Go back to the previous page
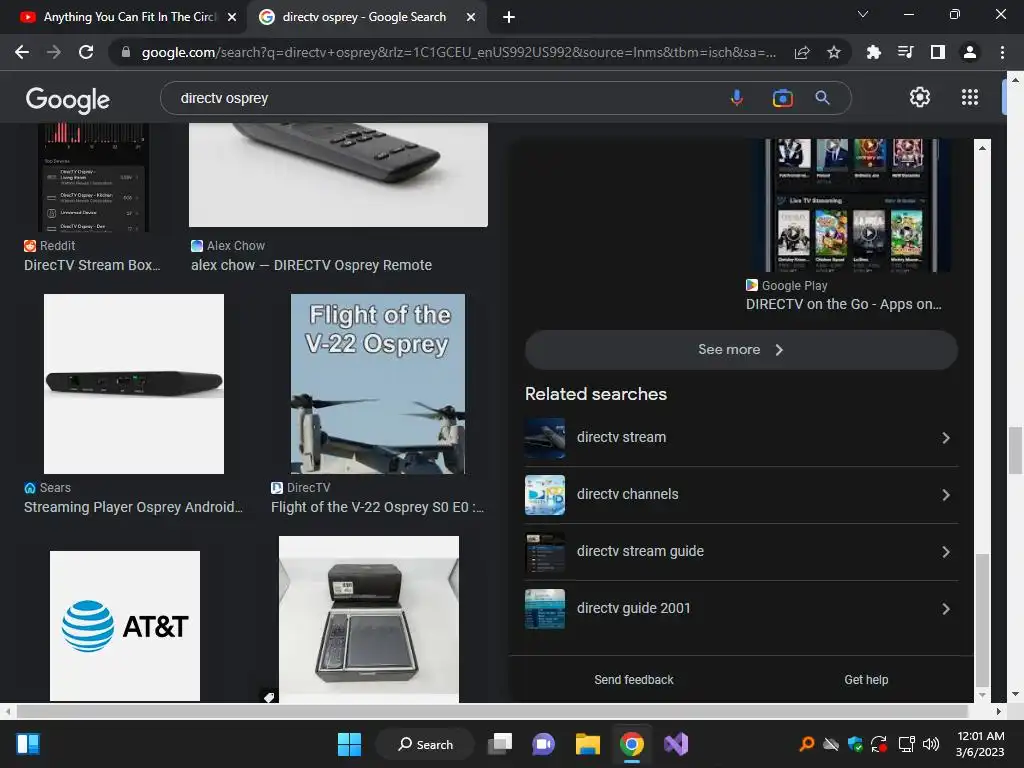The image size is (1024, 768). (x=22, y=52)
